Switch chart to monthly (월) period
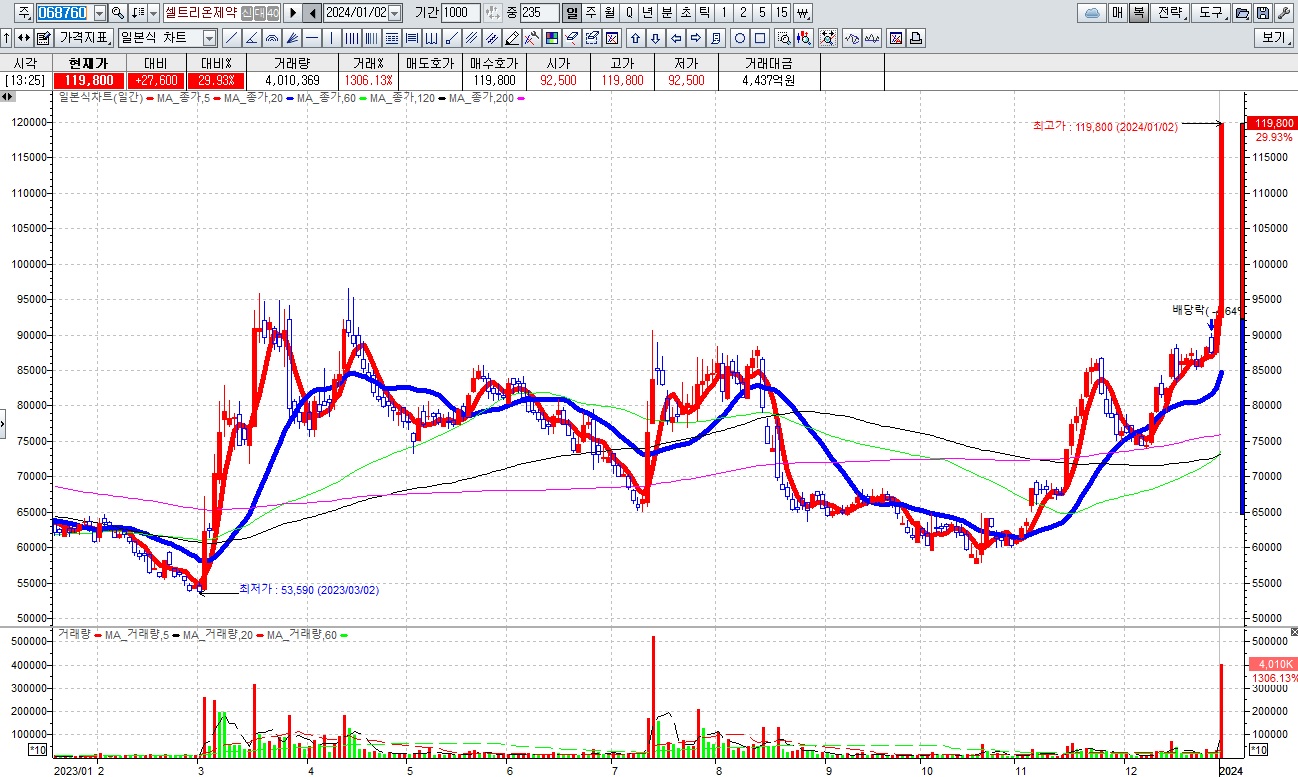Image resolution: width=1298 pixels, height=777 pixels. [x=608, y=13]
